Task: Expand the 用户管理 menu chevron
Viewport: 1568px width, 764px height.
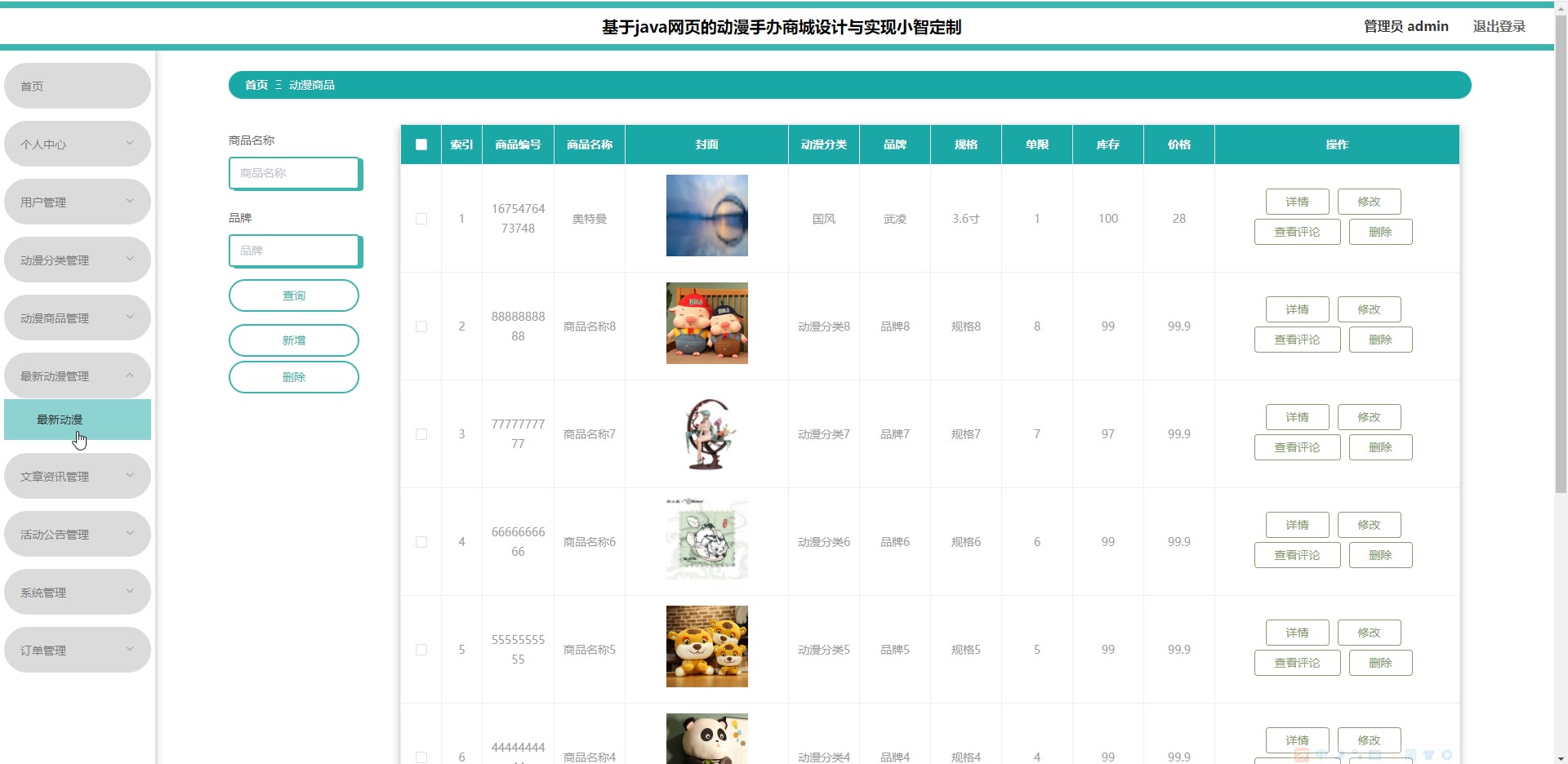Action: [x=130, y=201]
